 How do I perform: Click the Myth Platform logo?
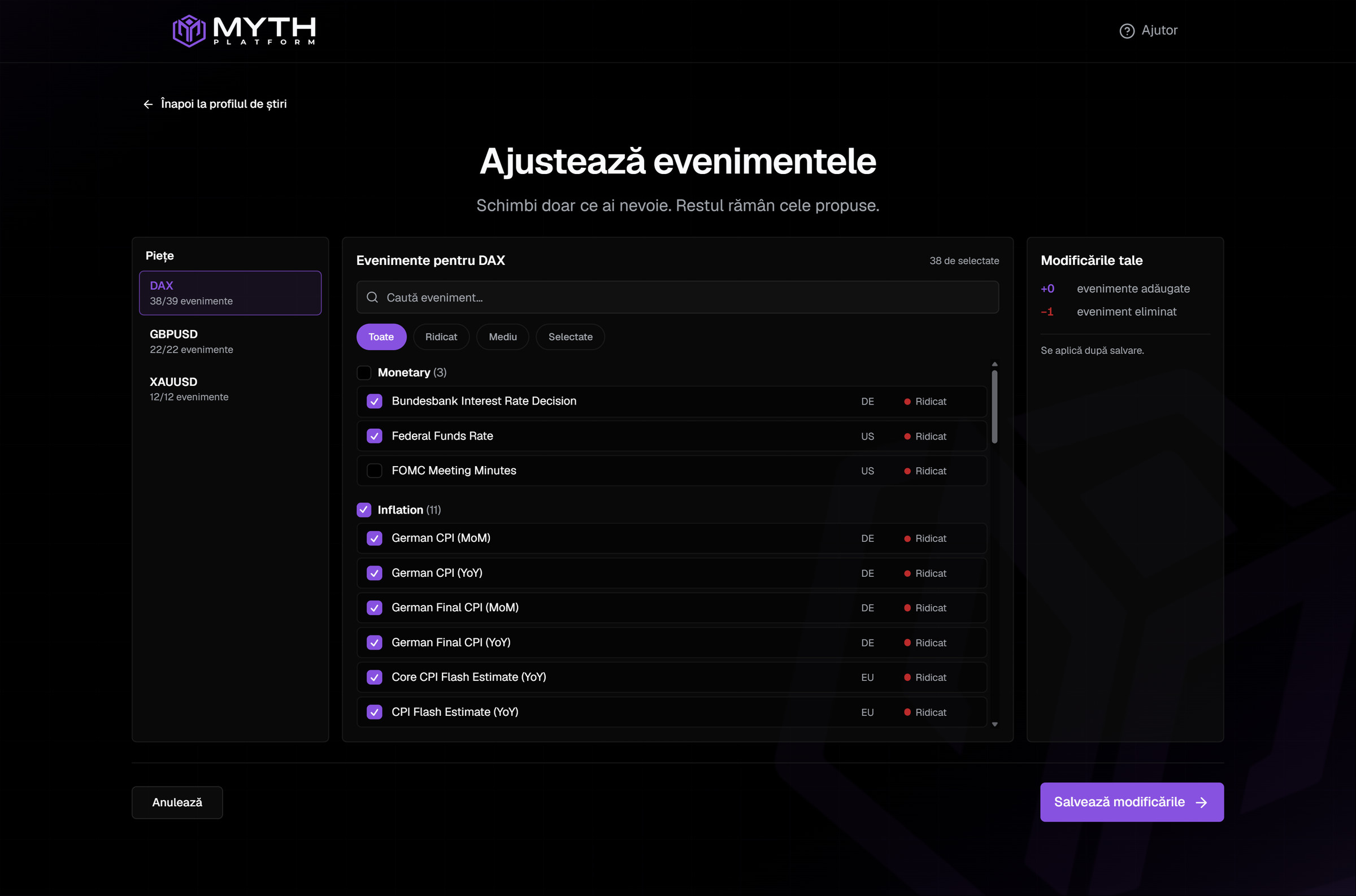pos(244,31)
